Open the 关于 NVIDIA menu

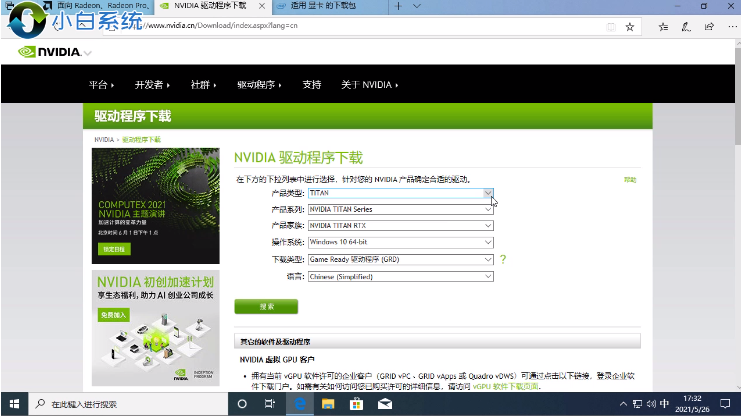[x=370, y=85]
